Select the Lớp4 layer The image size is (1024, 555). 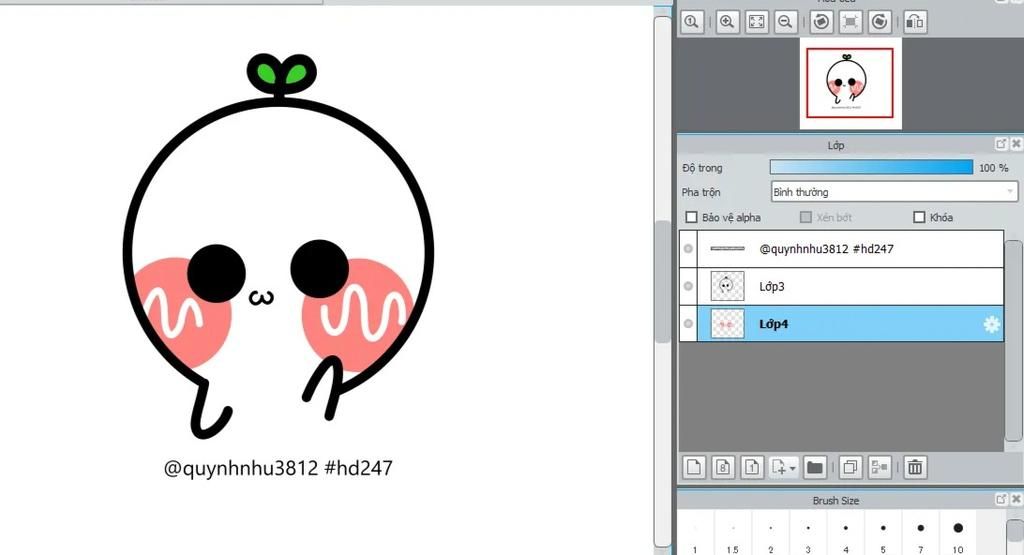click(x=850, y=324)
